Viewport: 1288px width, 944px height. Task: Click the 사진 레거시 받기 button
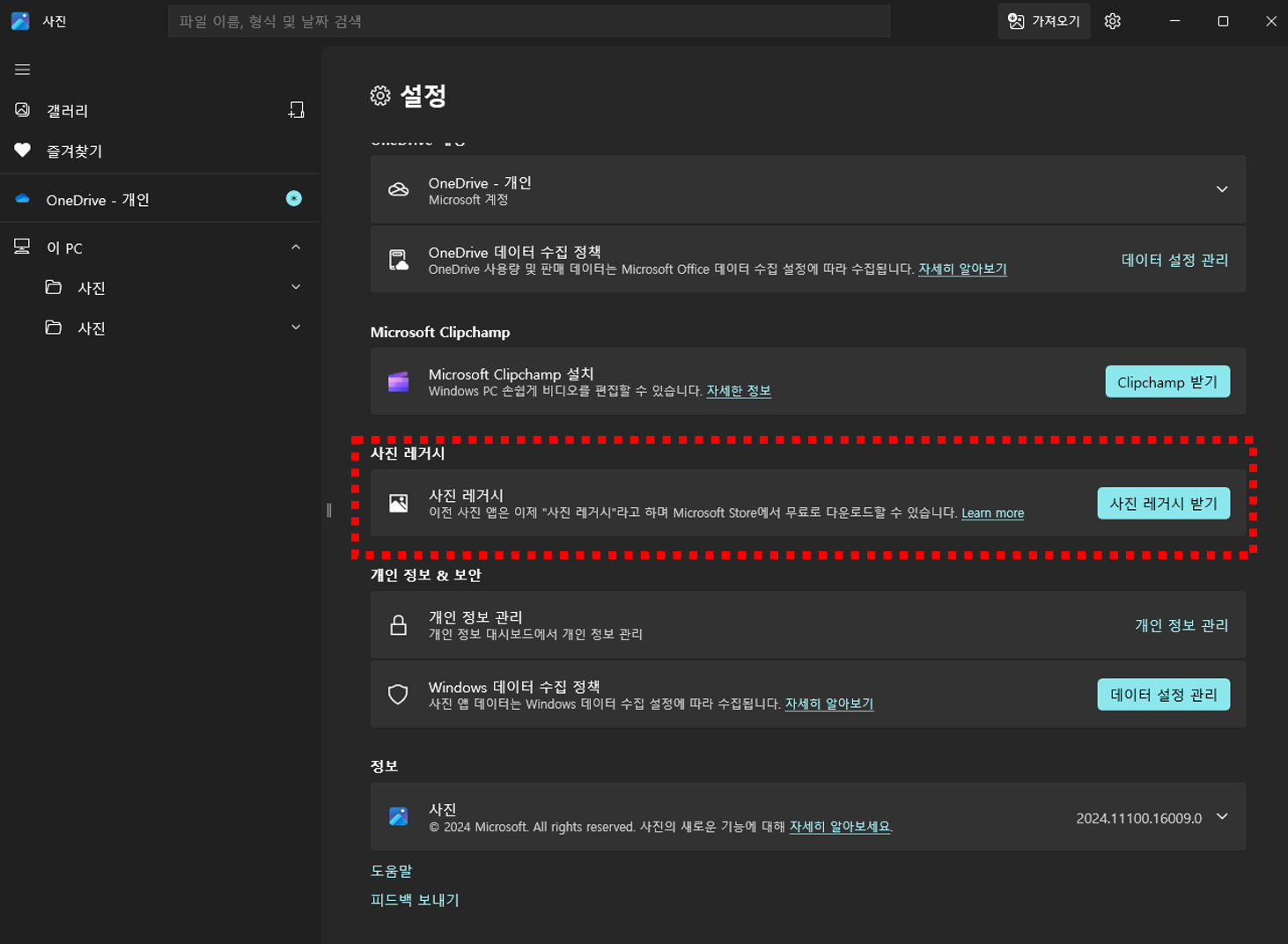[x=1163, y=503]
